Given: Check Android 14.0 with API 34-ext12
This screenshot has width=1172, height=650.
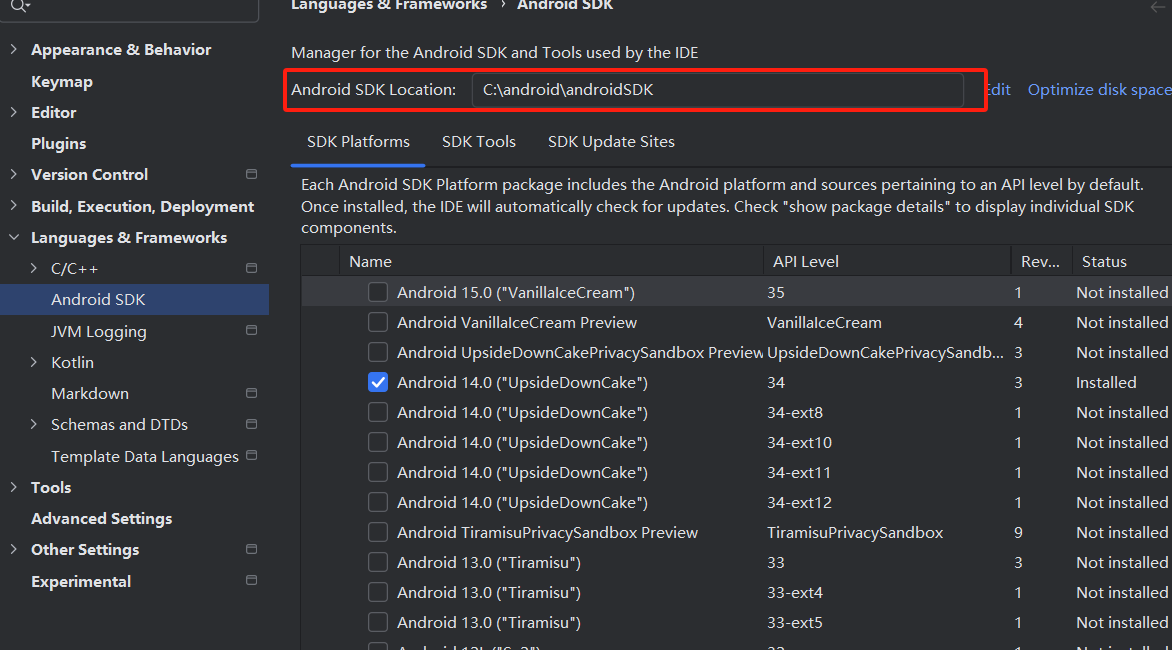Looking at the screenshot, I should coord(378,502).
